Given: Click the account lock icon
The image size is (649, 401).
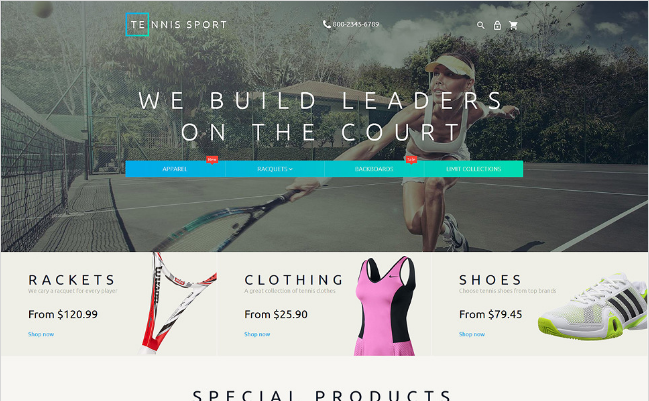Looking at the screenshot, I should [x=497, y=25].
